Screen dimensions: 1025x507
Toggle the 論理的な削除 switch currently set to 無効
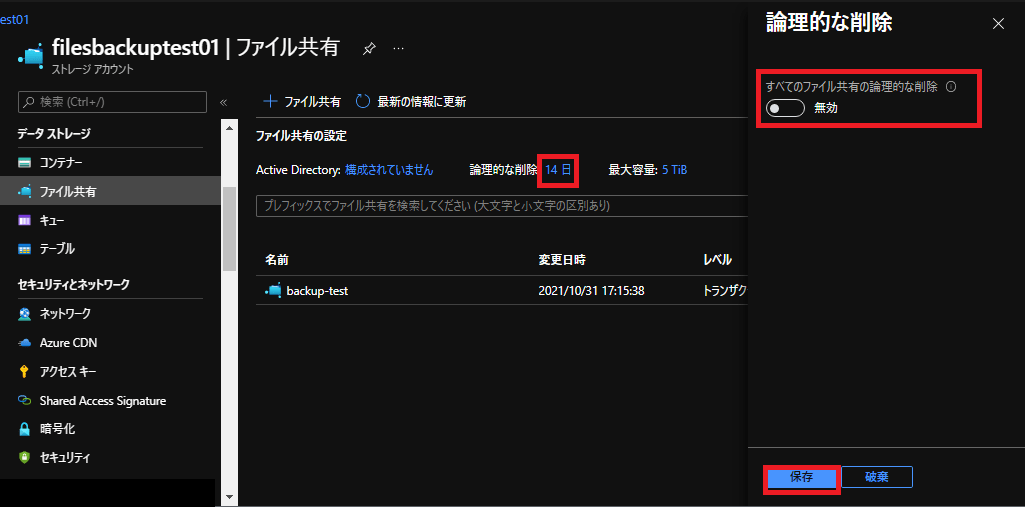[786, 108]
